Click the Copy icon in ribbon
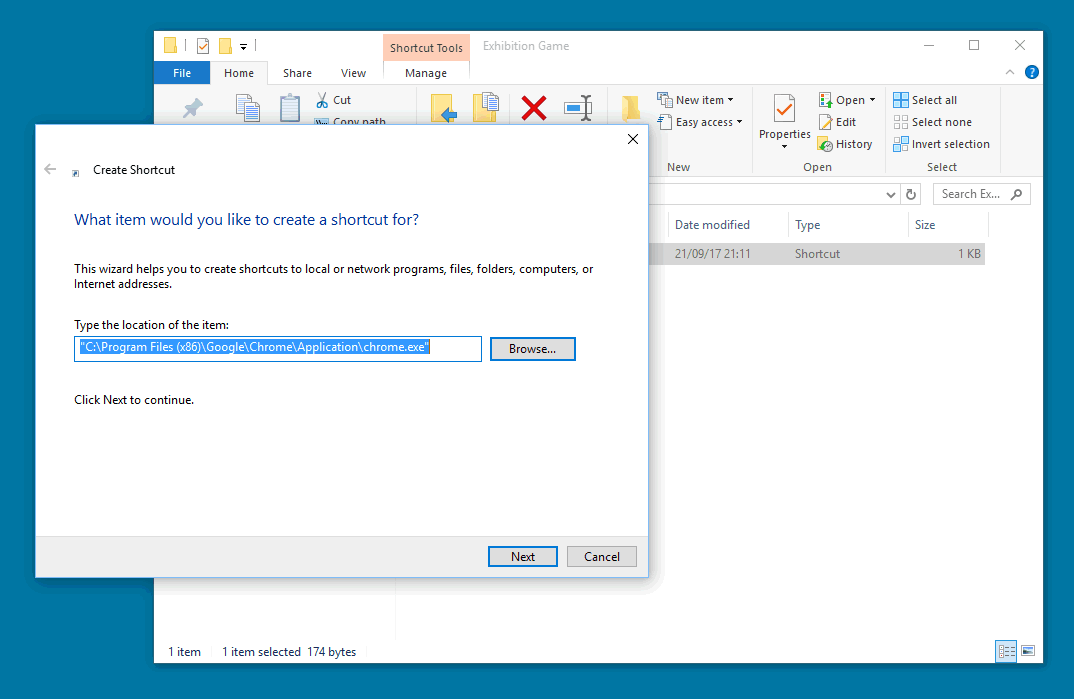Image resolution: width=1074 pixels, height=699 pixels. (x=248, y=108)
